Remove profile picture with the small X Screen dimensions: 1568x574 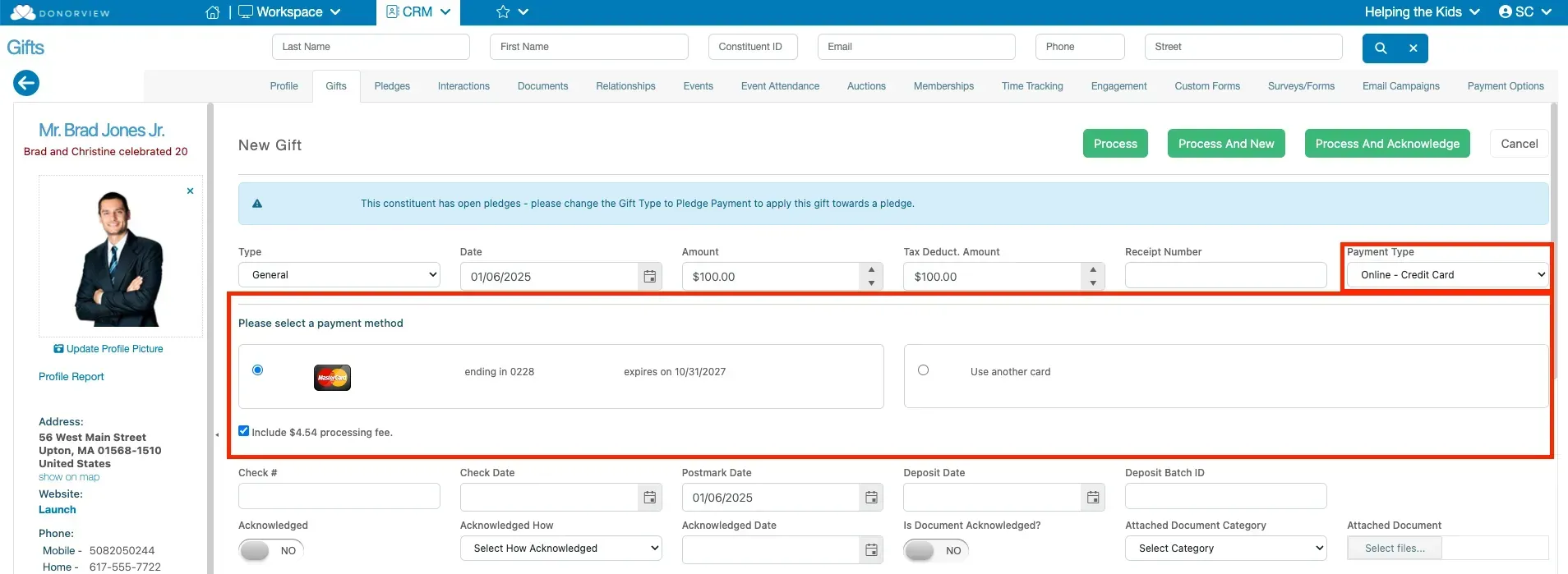click(191, 191)
